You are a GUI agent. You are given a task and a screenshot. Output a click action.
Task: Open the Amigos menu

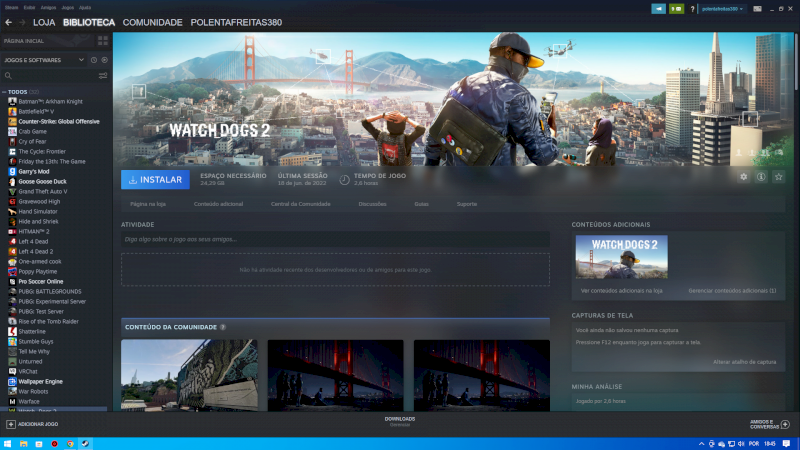(48, 8)
